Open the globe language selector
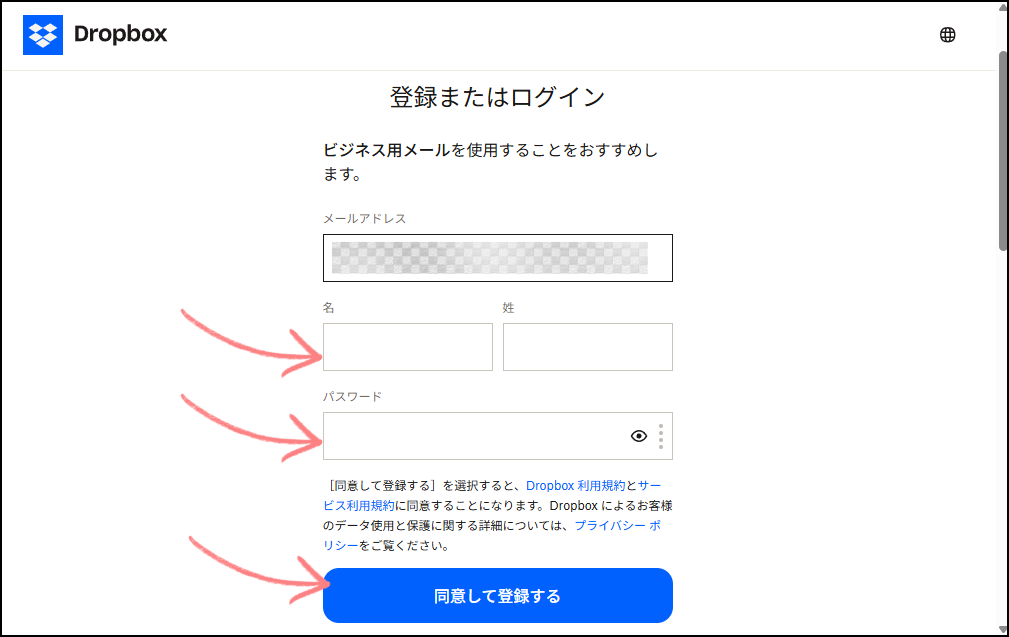This screenshot has height=637, width=1009. click(x=947, y=35)
